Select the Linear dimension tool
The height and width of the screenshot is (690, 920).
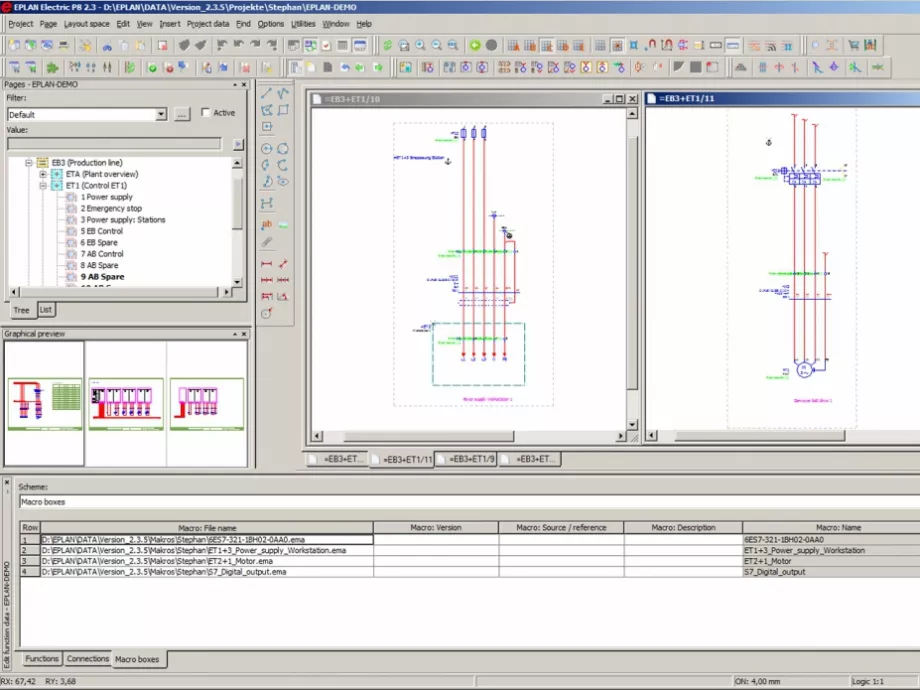(266, 263)
